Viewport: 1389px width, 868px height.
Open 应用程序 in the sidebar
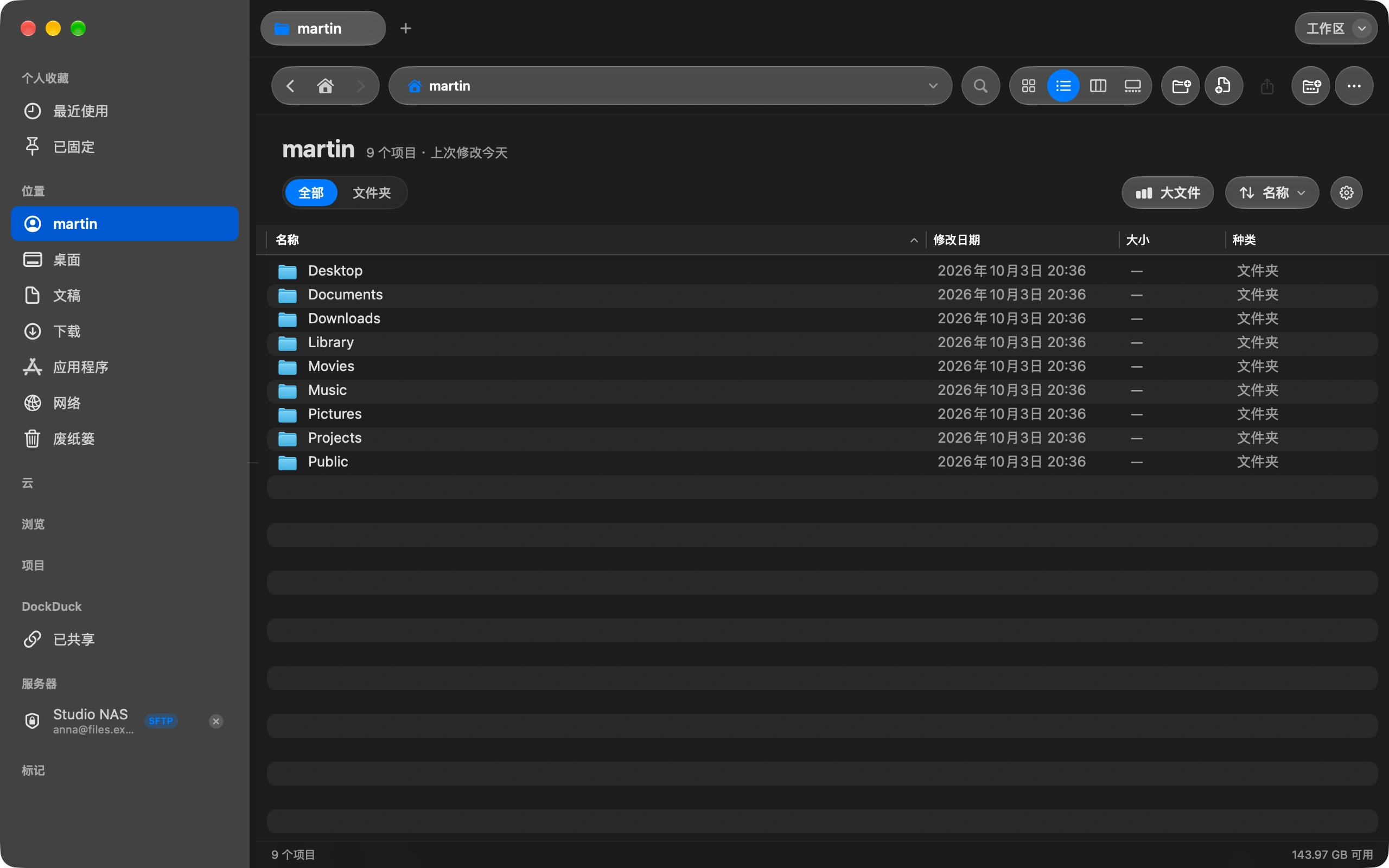pos(125,367)
